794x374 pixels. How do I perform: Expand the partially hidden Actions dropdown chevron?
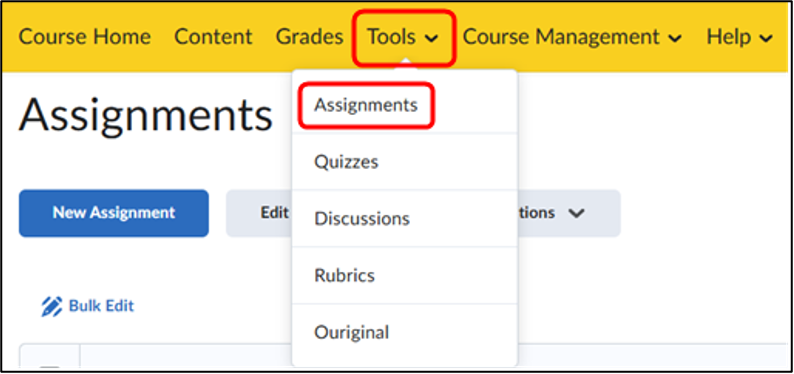tap(576, 213)
